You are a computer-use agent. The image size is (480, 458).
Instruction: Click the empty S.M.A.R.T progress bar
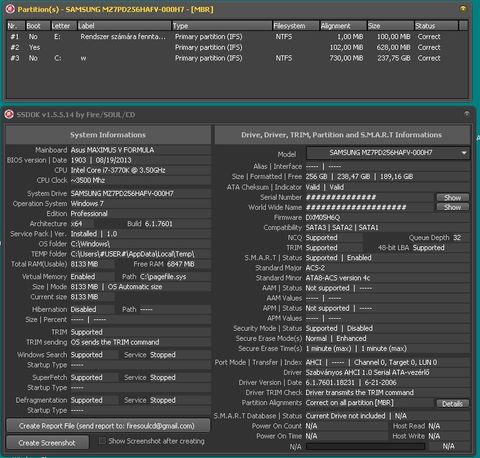tap(365, 446)
